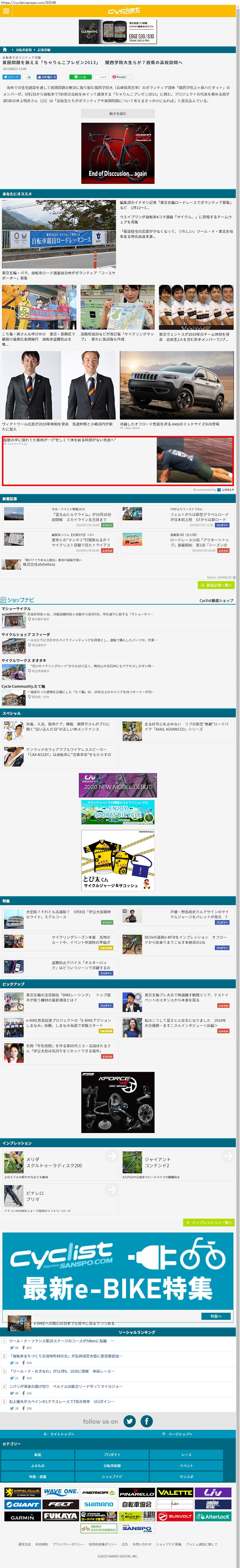Go to home via breadcrumb house icon
This screenshot has height=1568, width=240.
click(x=5, y=50)
